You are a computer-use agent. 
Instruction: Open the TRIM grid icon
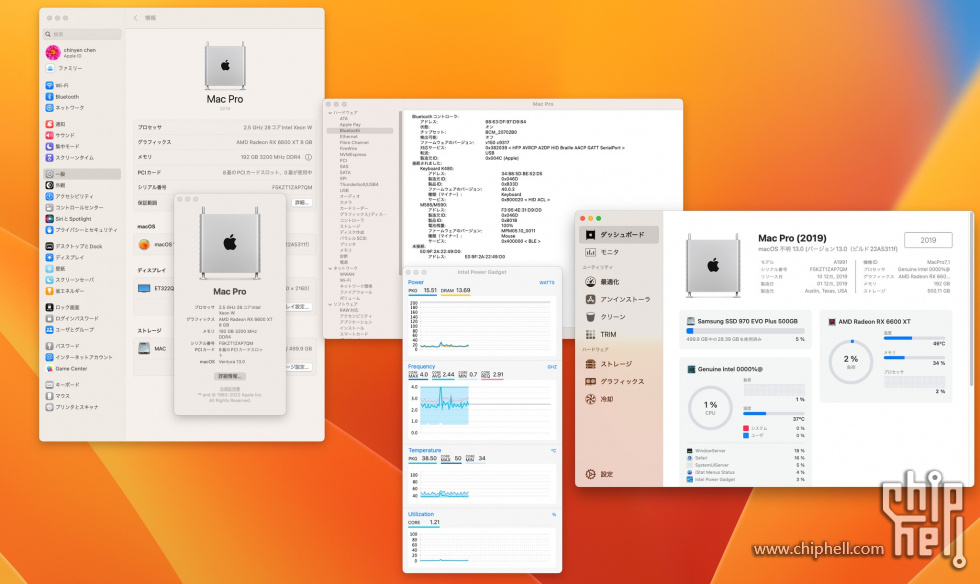(x=590, y=335)
